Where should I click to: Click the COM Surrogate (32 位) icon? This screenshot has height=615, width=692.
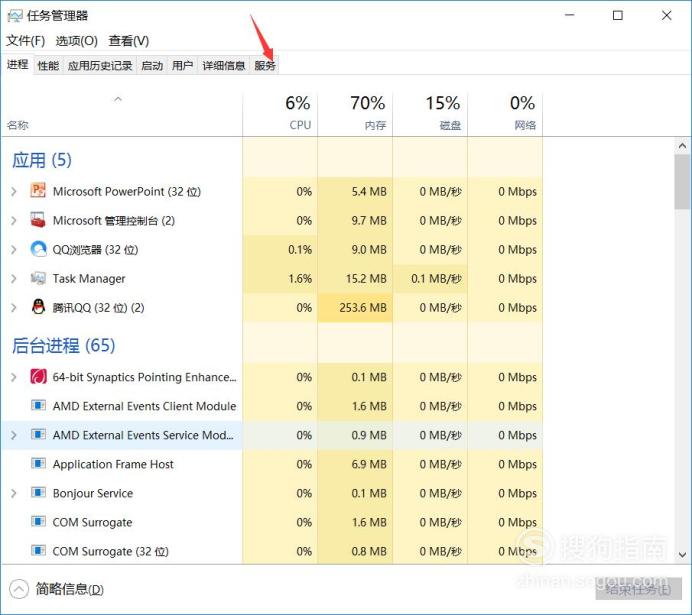(38, 551)
